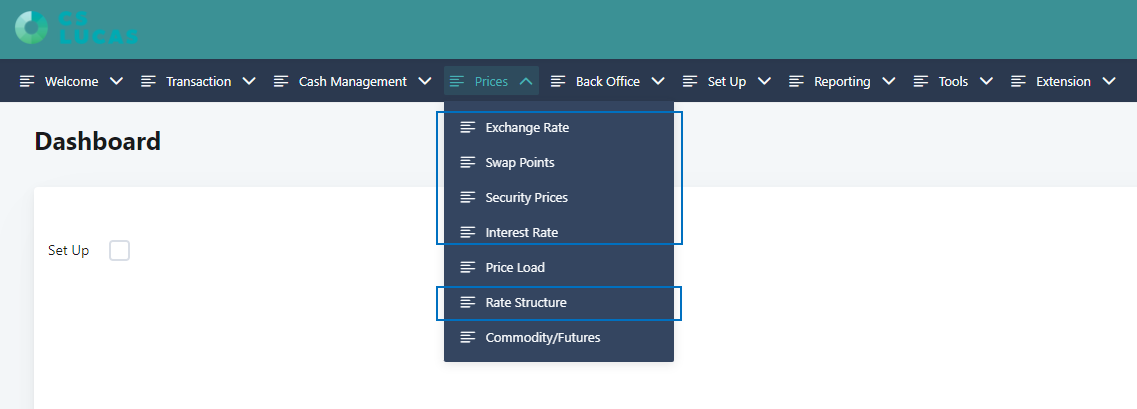Click the Dashboard heading

click(x=97, y=142)
